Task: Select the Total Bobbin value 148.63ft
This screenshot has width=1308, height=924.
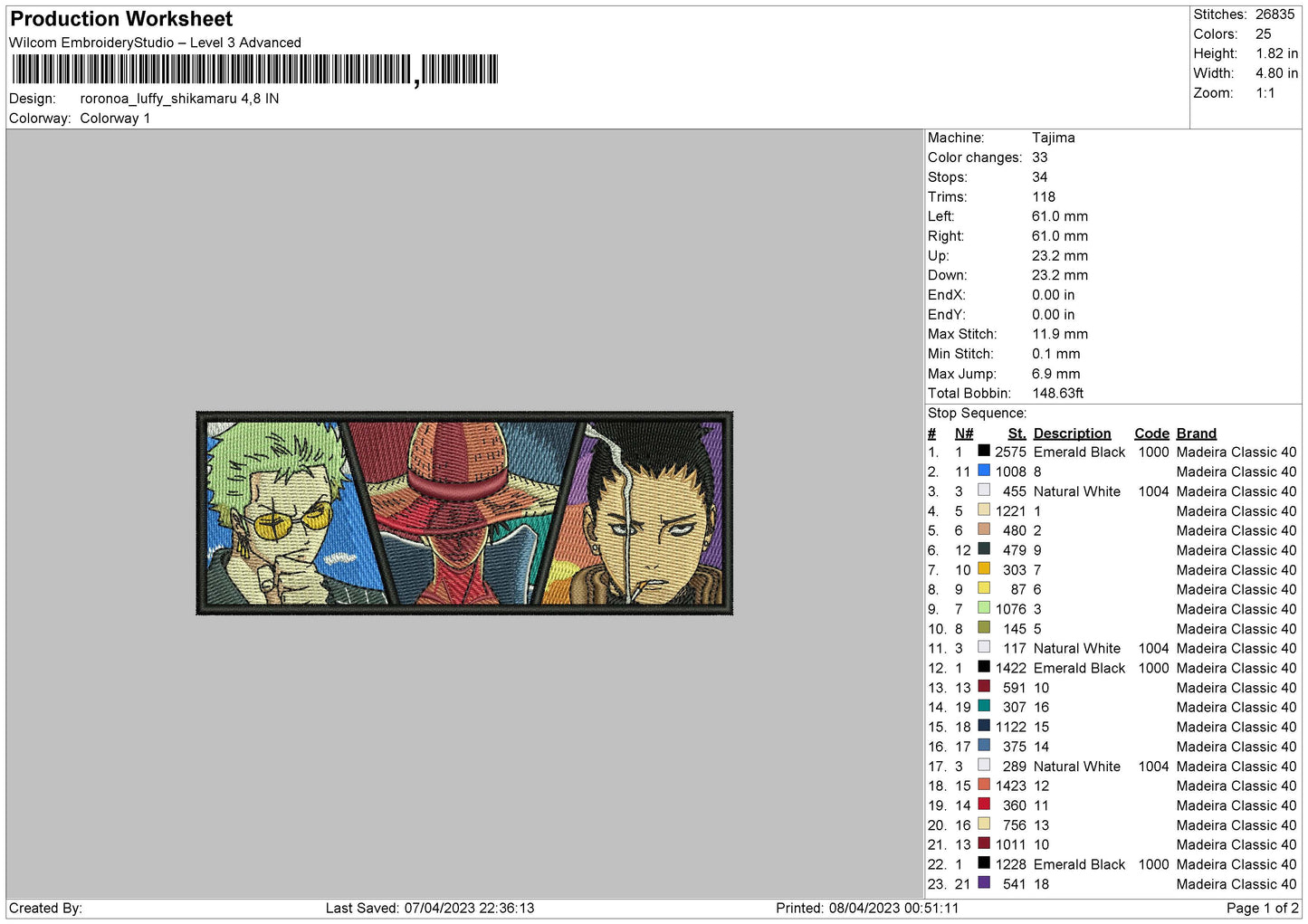Action: (1058, 394)
